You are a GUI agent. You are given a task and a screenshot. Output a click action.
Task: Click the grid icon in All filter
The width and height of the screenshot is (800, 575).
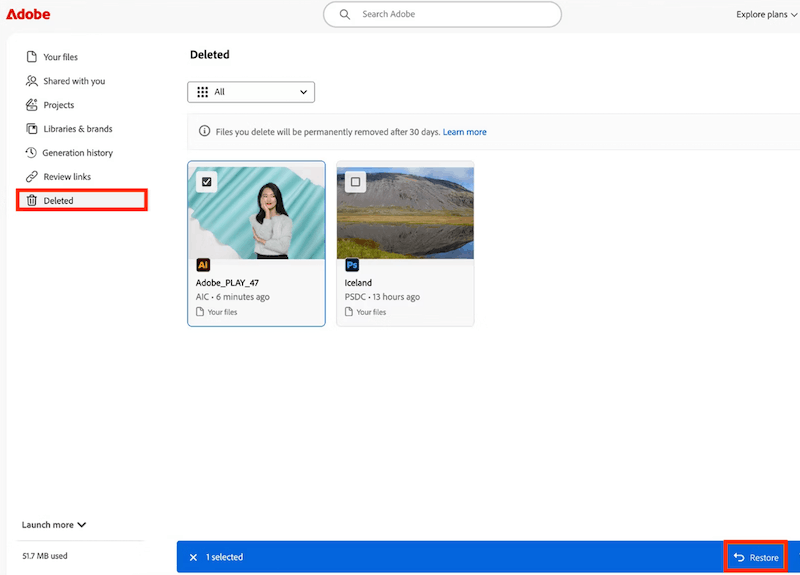(203, 92)
